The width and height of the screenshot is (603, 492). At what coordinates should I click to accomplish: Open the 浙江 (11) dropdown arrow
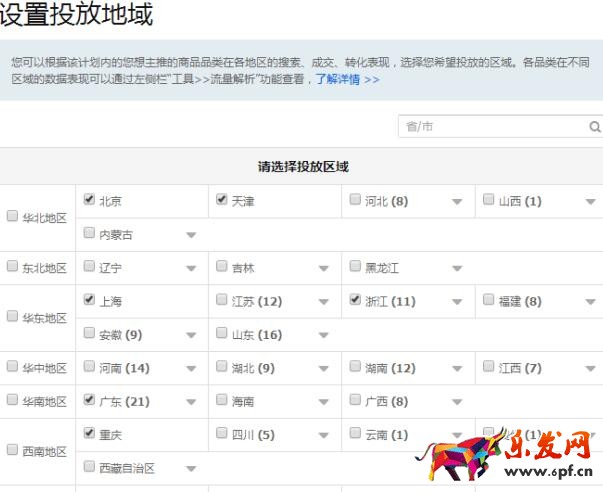coord(457,302)
